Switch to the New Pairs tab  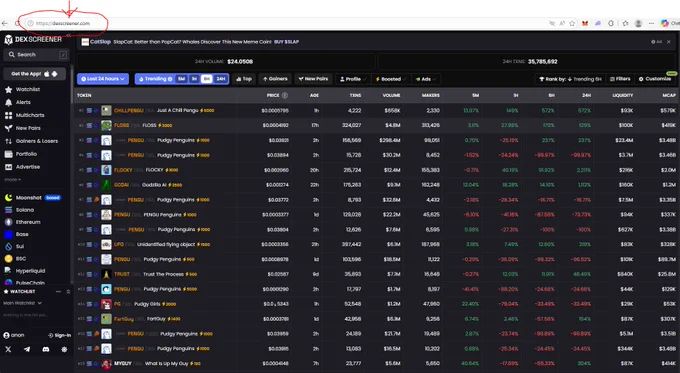coord(313,79)
